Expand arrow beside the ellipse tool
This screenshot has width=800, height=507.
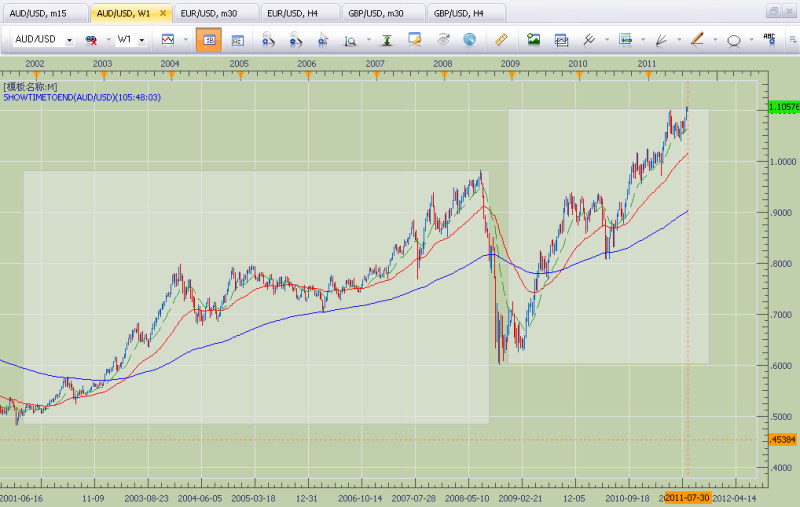pyautogui.click(x=751, y=40)
